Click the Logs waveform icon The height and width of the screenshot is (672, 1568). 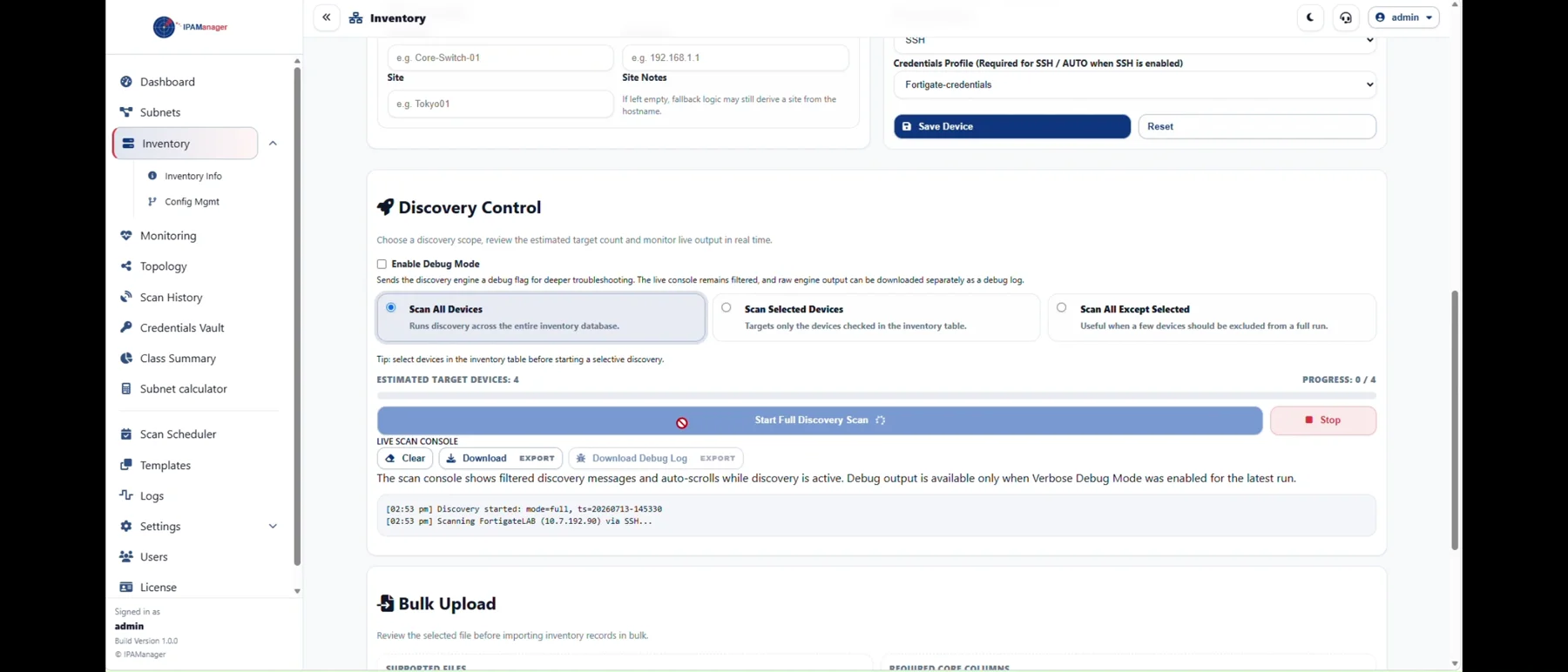pyautogui.click(x=126, y=495)
